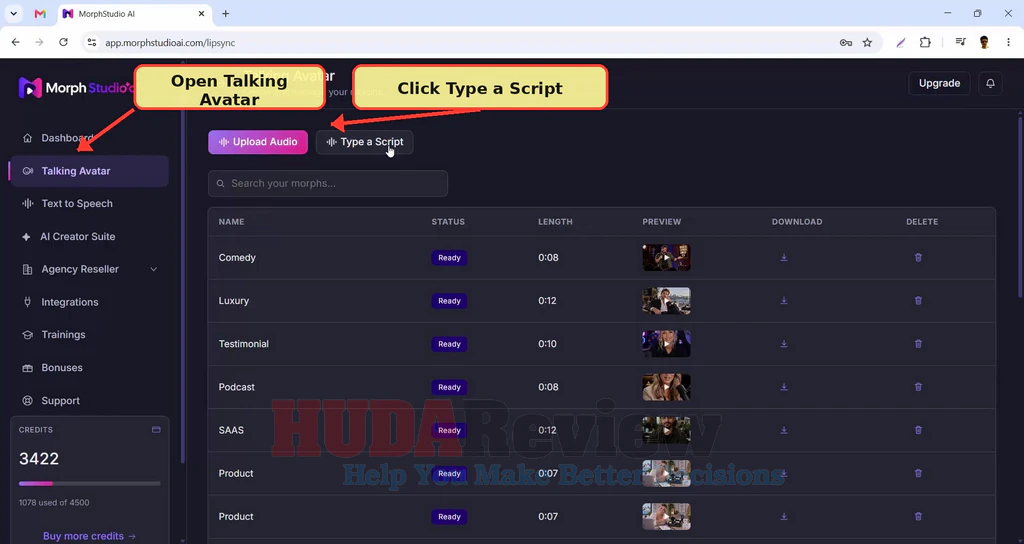
Task: Click the credits usage progress bar
Action: pyautogui.click(x=89, y=484)
